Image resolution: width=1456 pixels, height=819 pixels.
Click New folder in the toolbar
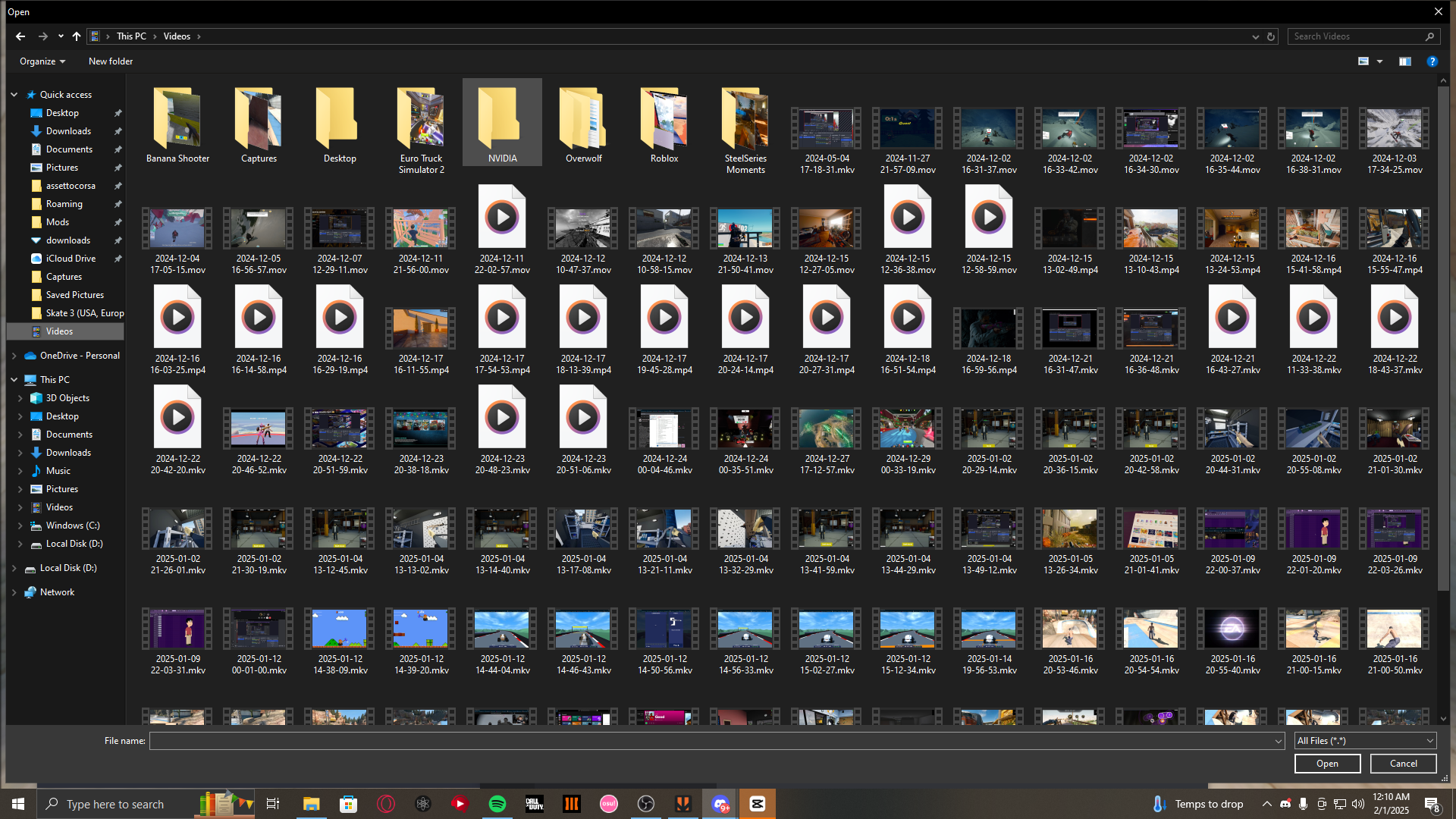tap(111, 61)
